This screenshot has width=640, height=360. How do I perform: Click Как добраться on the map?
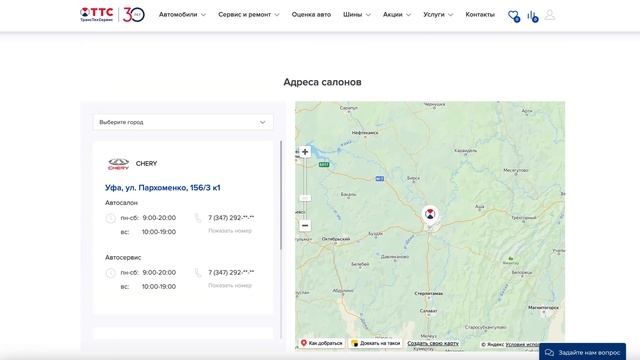322,343
